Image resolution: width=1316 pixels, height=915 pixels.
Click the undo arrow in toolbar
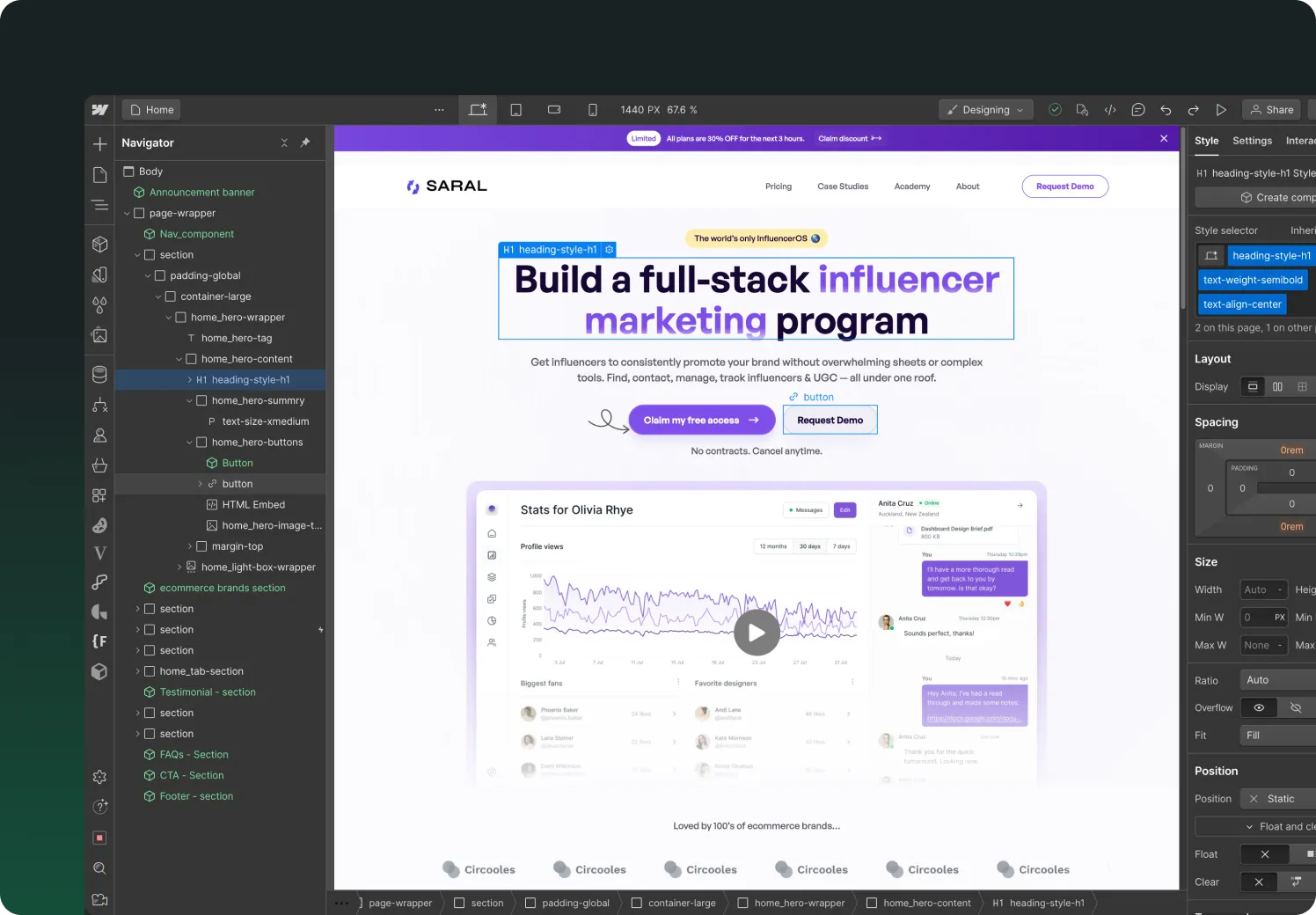pyautogui.click(x=1166, y=110)
